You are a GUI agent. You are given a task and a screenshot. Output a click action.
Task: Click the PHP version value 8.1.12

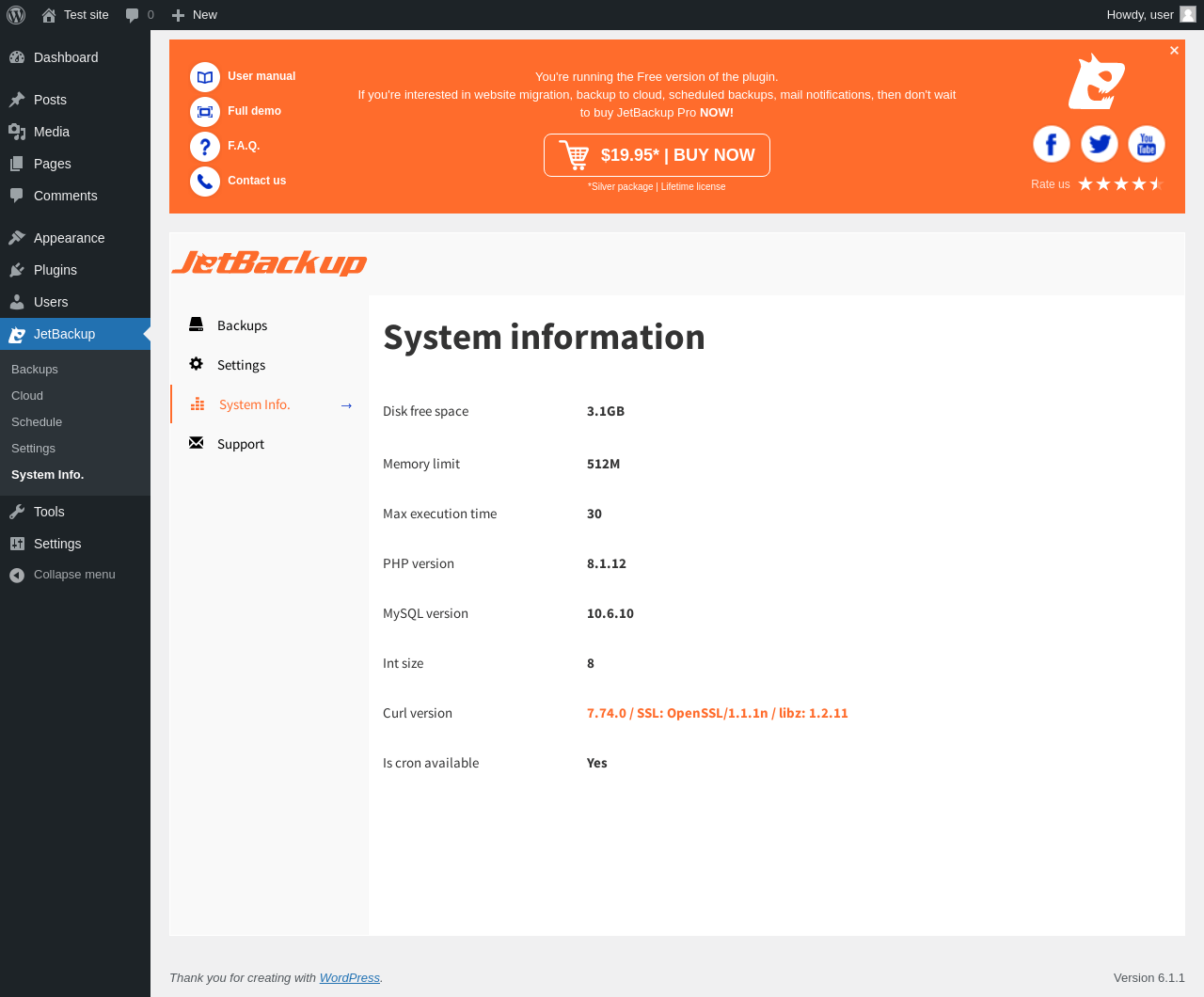(x=607, y=563)
